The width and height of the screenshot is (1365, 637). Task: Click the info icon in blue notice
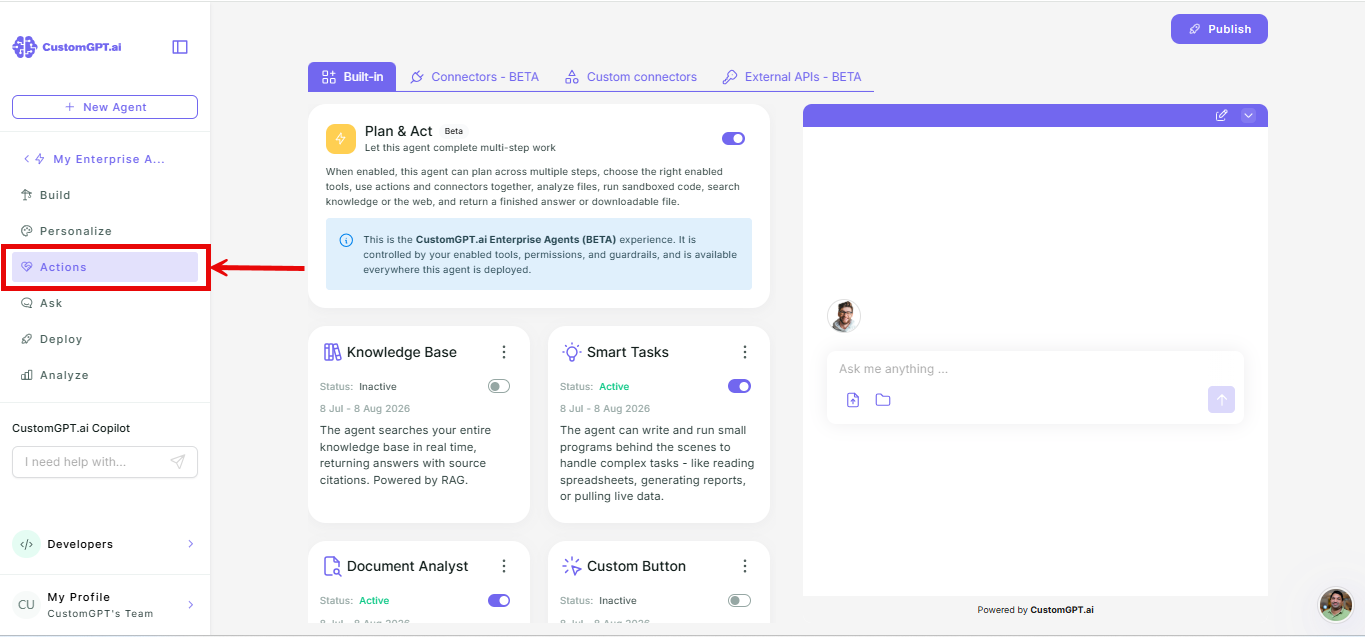coord(346,240)
